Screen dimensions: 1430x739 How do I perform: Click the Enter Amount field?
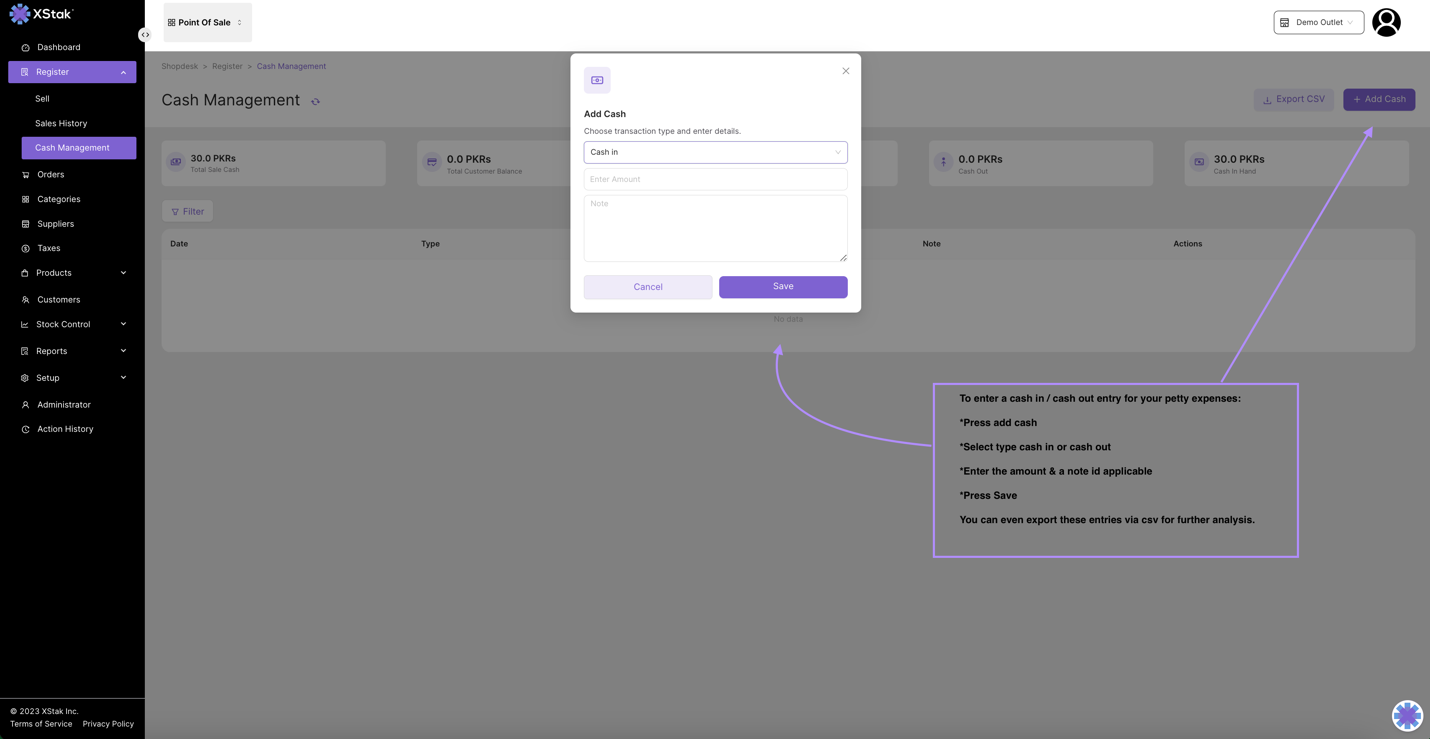pyautogui.click(x=715, y=179)
